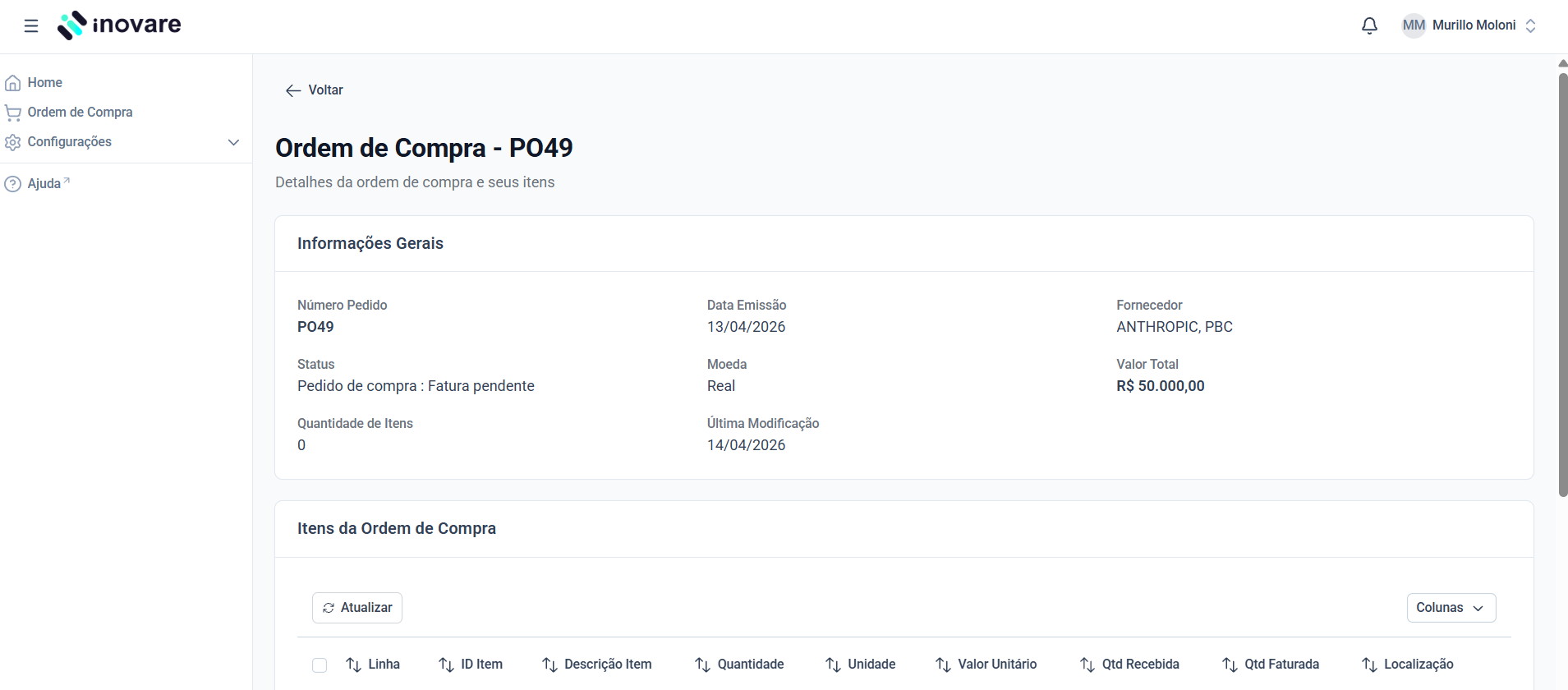Image resolution: width=1568 pixels, height=690 pixels.
Task: Sort by Unidade column icon
Action: tap(834, 665)
